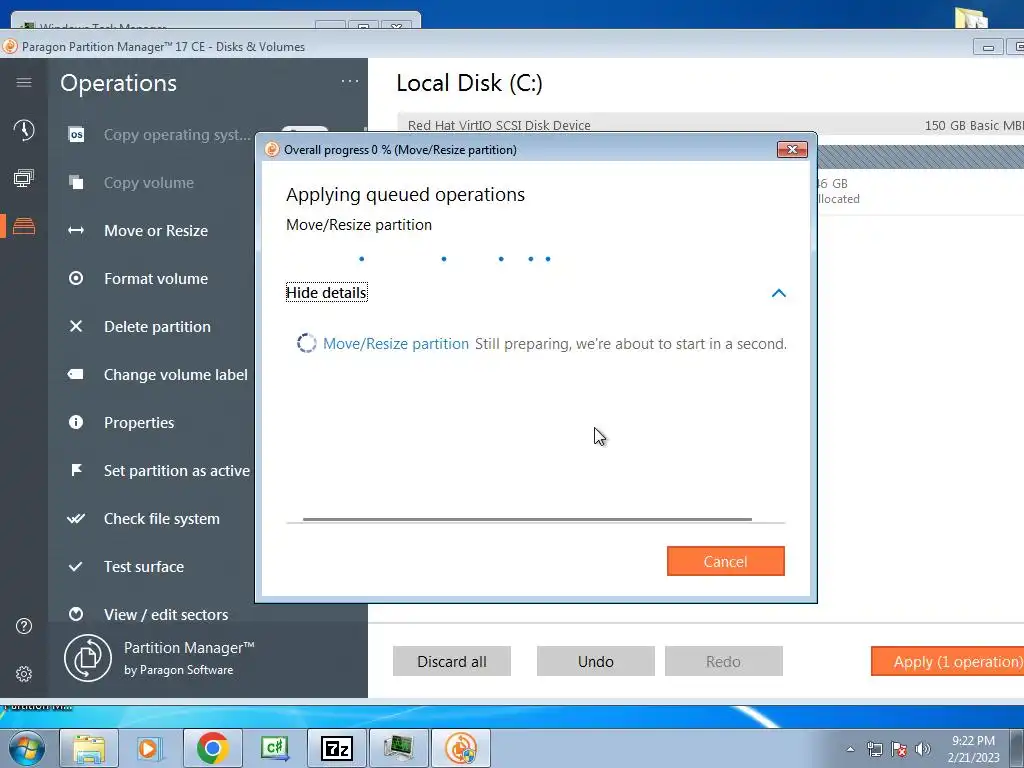Click the Hide details link
Image resolution: width=1024 pixels, height=768 pixels.
327,293
